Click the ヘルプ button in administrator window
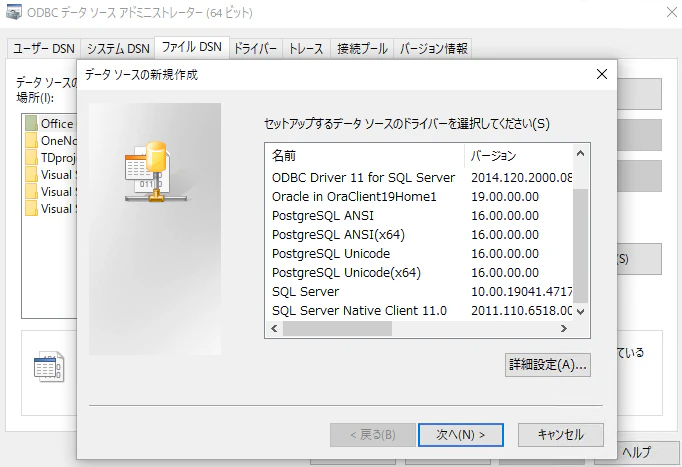Viewport: 682px width, 467px height. click(636, 452)
